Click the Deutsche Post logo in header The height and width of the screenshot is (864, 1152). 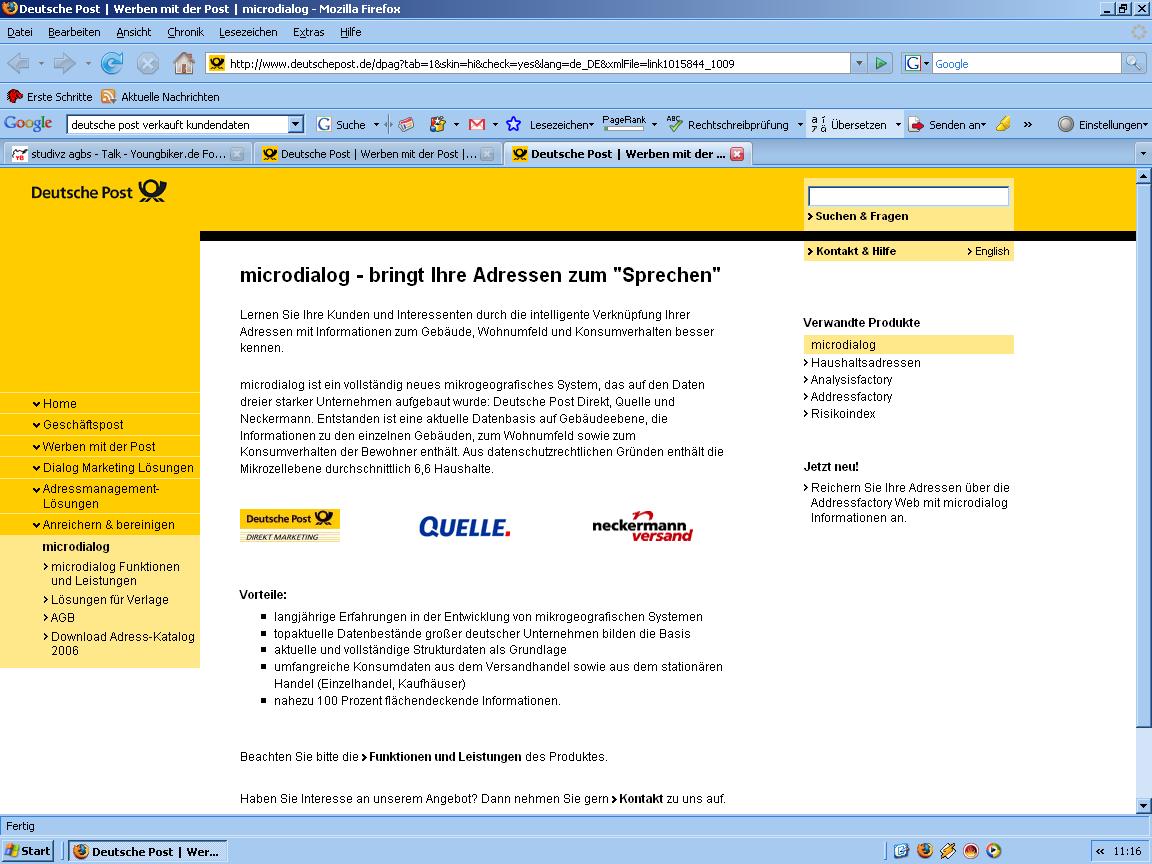(99, 192)
